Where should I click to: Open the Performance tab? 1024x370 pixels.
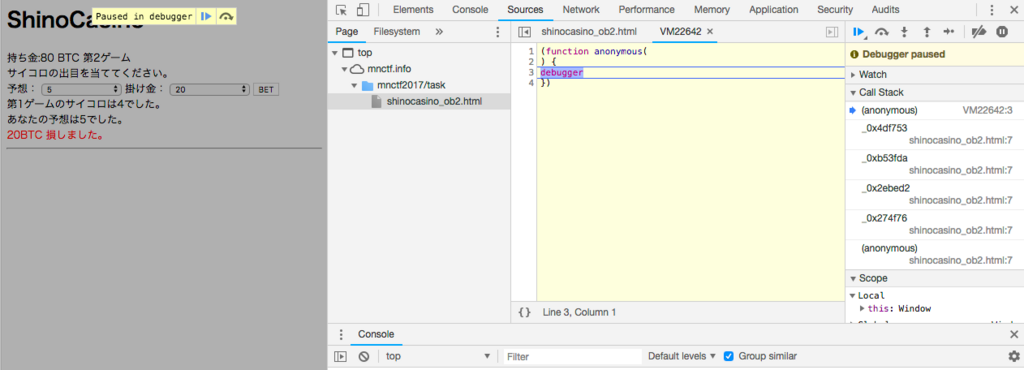point(647,10)
